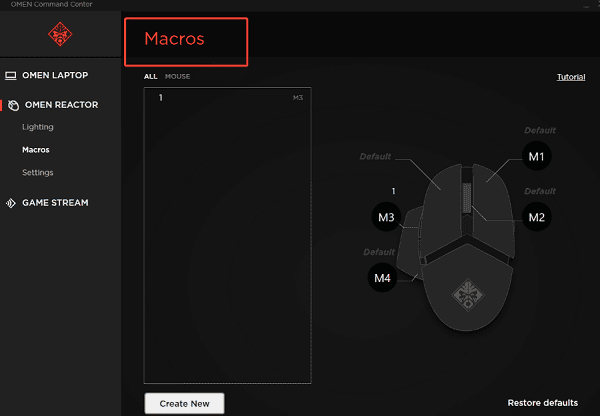Open the GAME STREAM section
600x416 pixels.
55,203
